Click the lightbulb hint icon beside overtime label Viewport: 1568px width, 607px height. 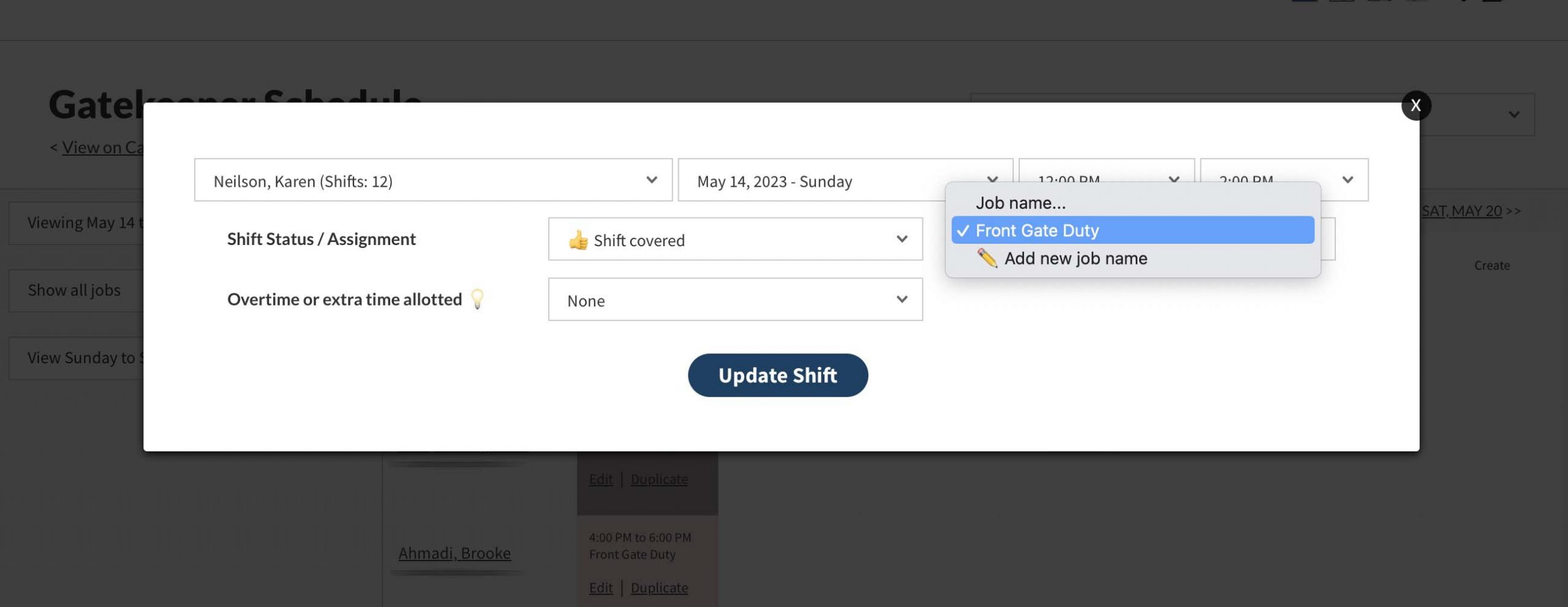click(477, 299)
